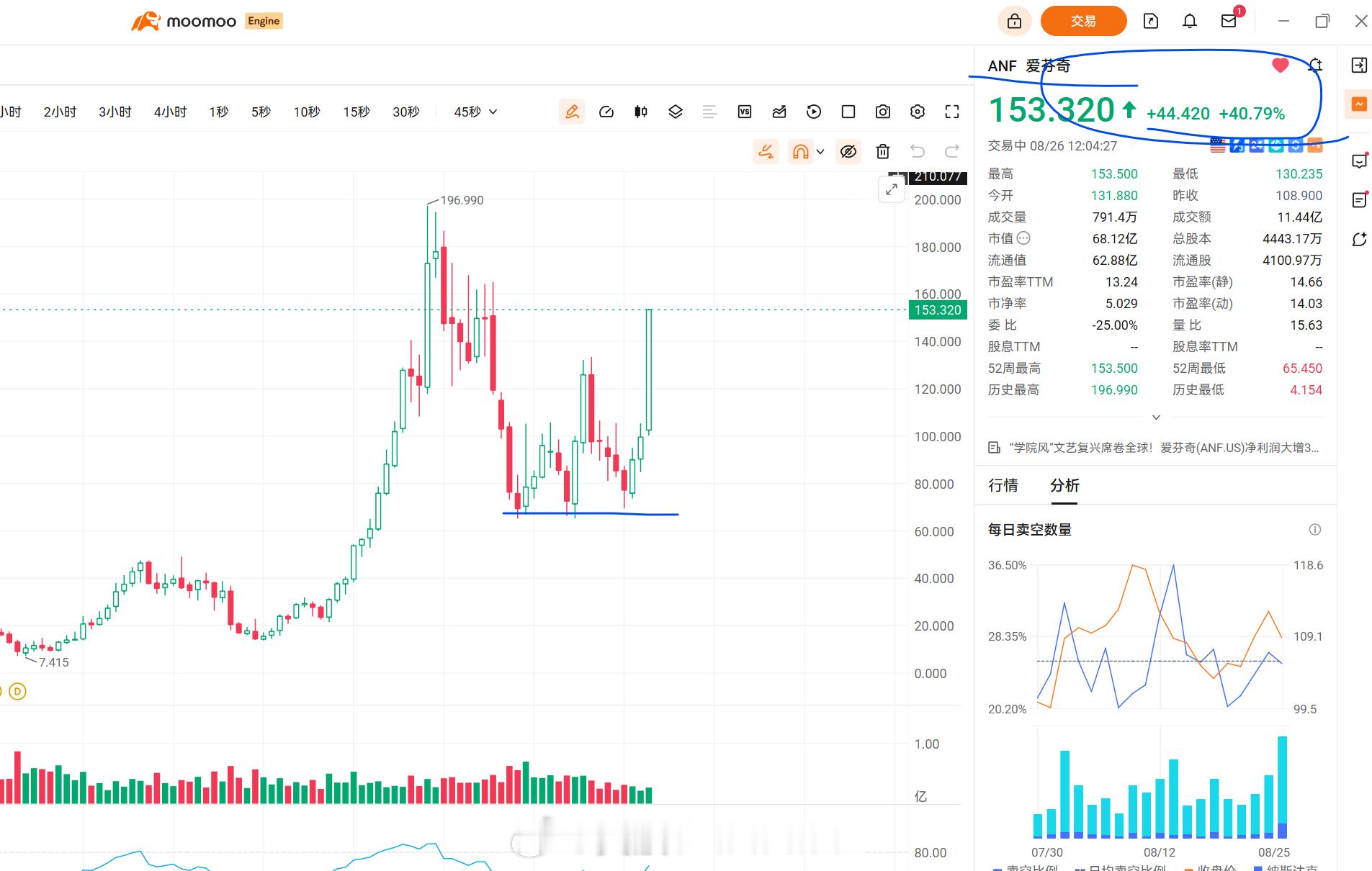Viewport: 1372px width, 871px height.
Task: Click the US flag market icon
Action: [x=1218, y=145]
